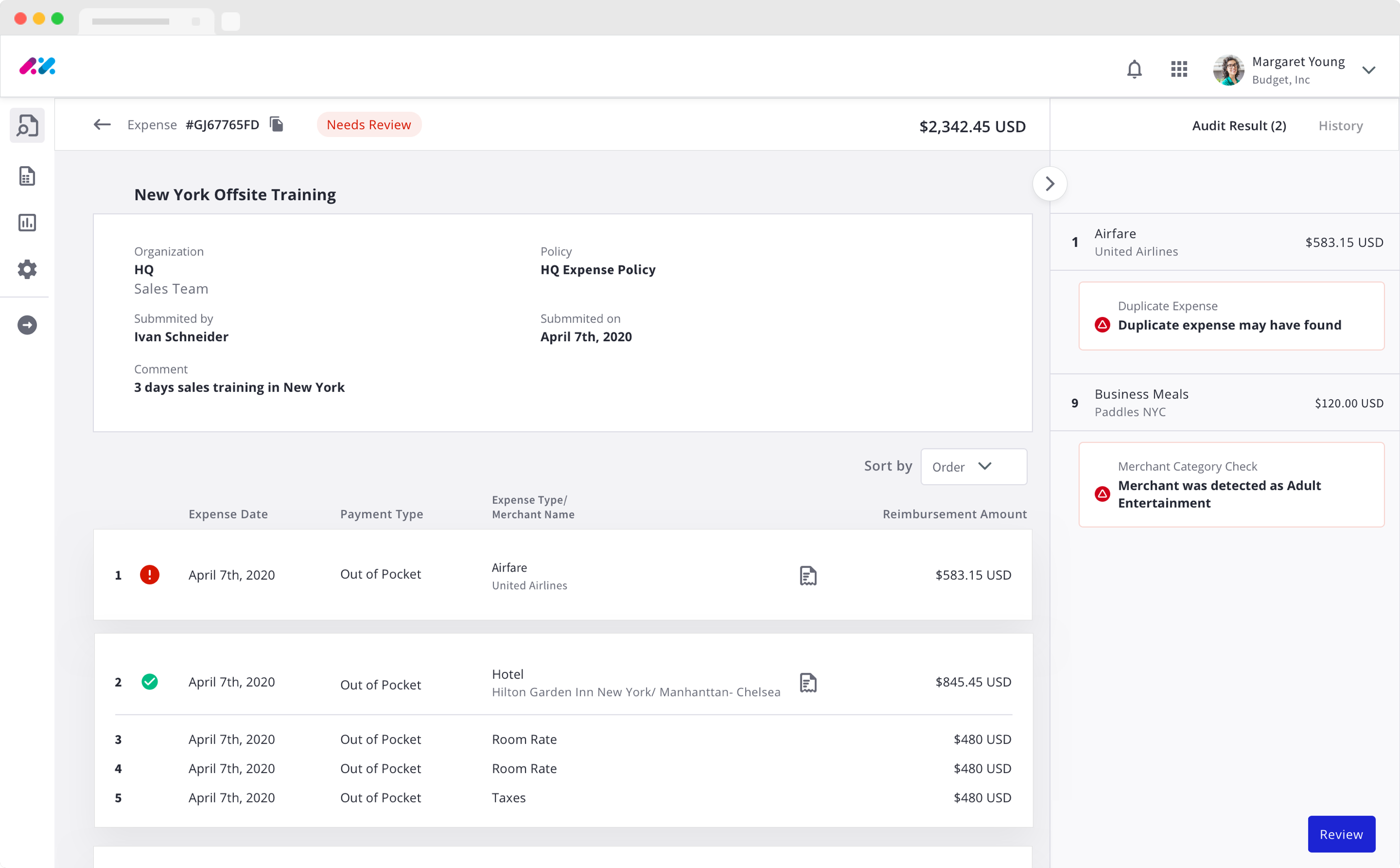Click the $583.15 USD amount in row 1
This screenshot has width=1400, height=868.
pyautogui.click(x=973, y=575)
